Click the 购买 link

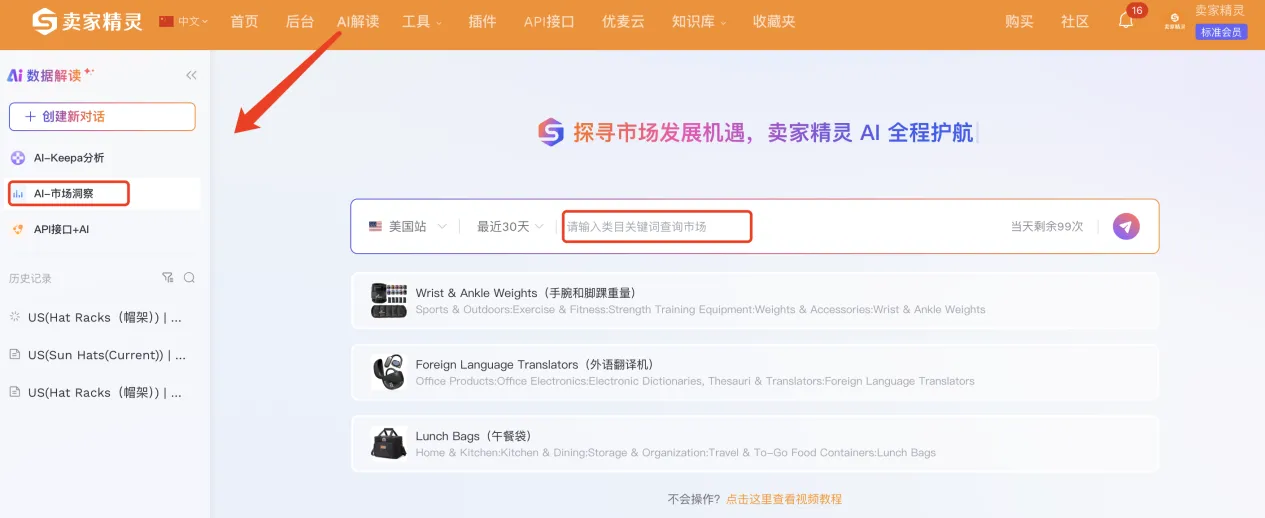coord(1019,21)
